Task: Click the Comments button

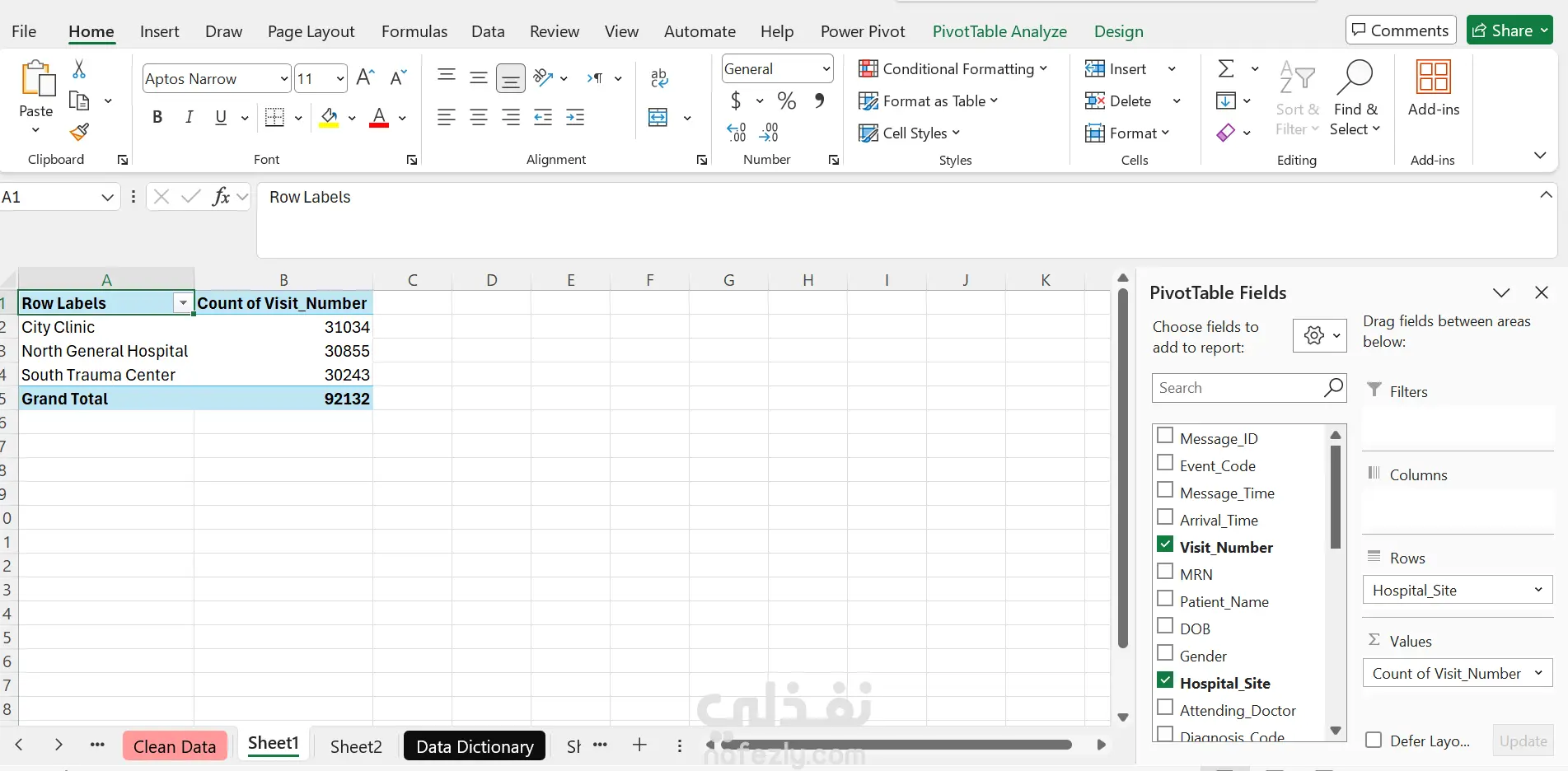Action: click(x=1401, y=30)
